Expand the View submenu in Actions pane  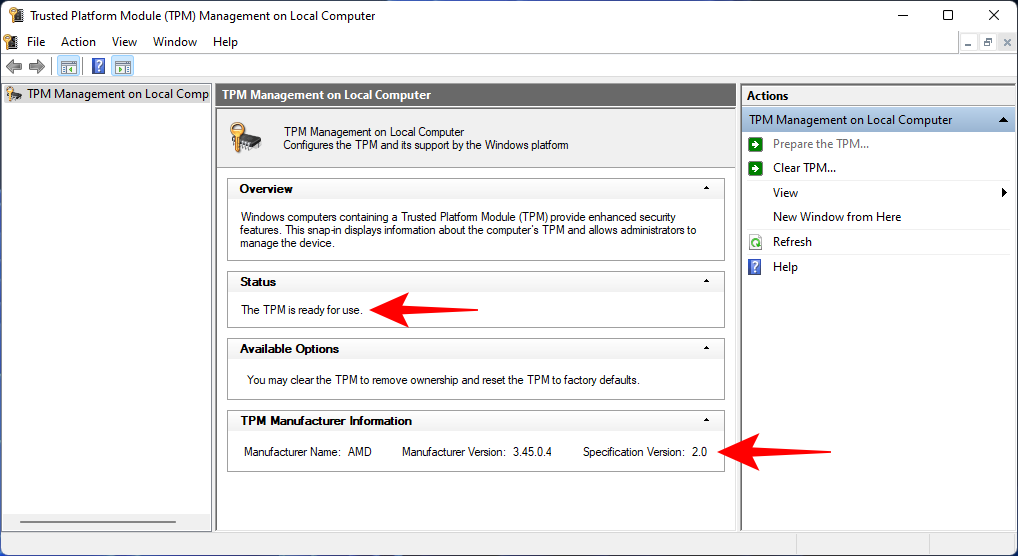tap(1003, 193)
